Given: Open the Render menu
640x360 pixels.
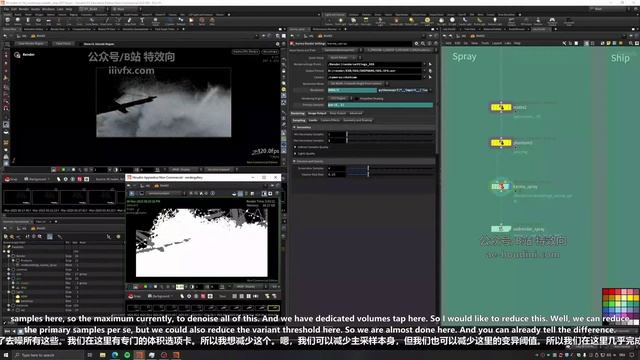Looking at the screenshot, I should [24, 9].
